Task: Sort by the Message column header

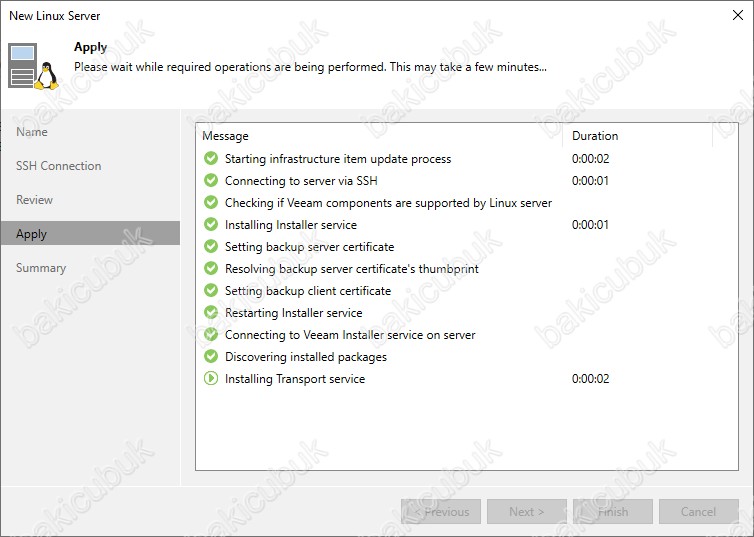Action: 226,136
